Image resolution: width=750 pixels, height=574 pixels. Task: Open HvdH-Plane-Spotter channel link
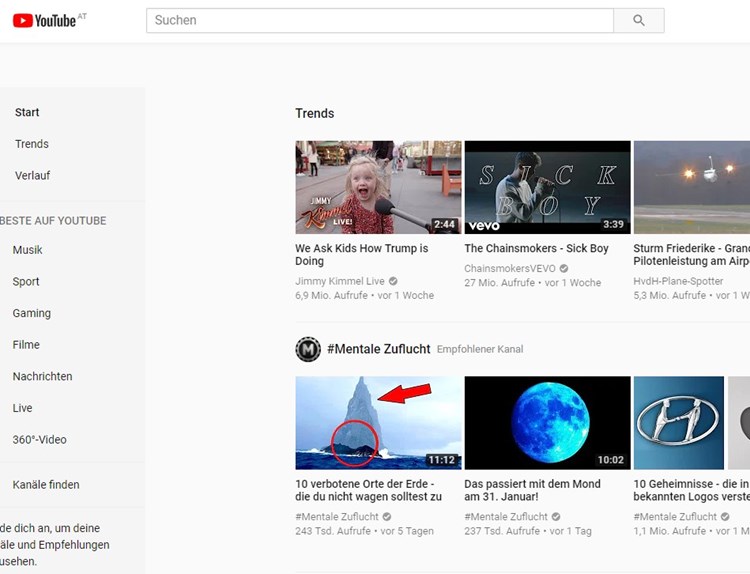(678, 281)
